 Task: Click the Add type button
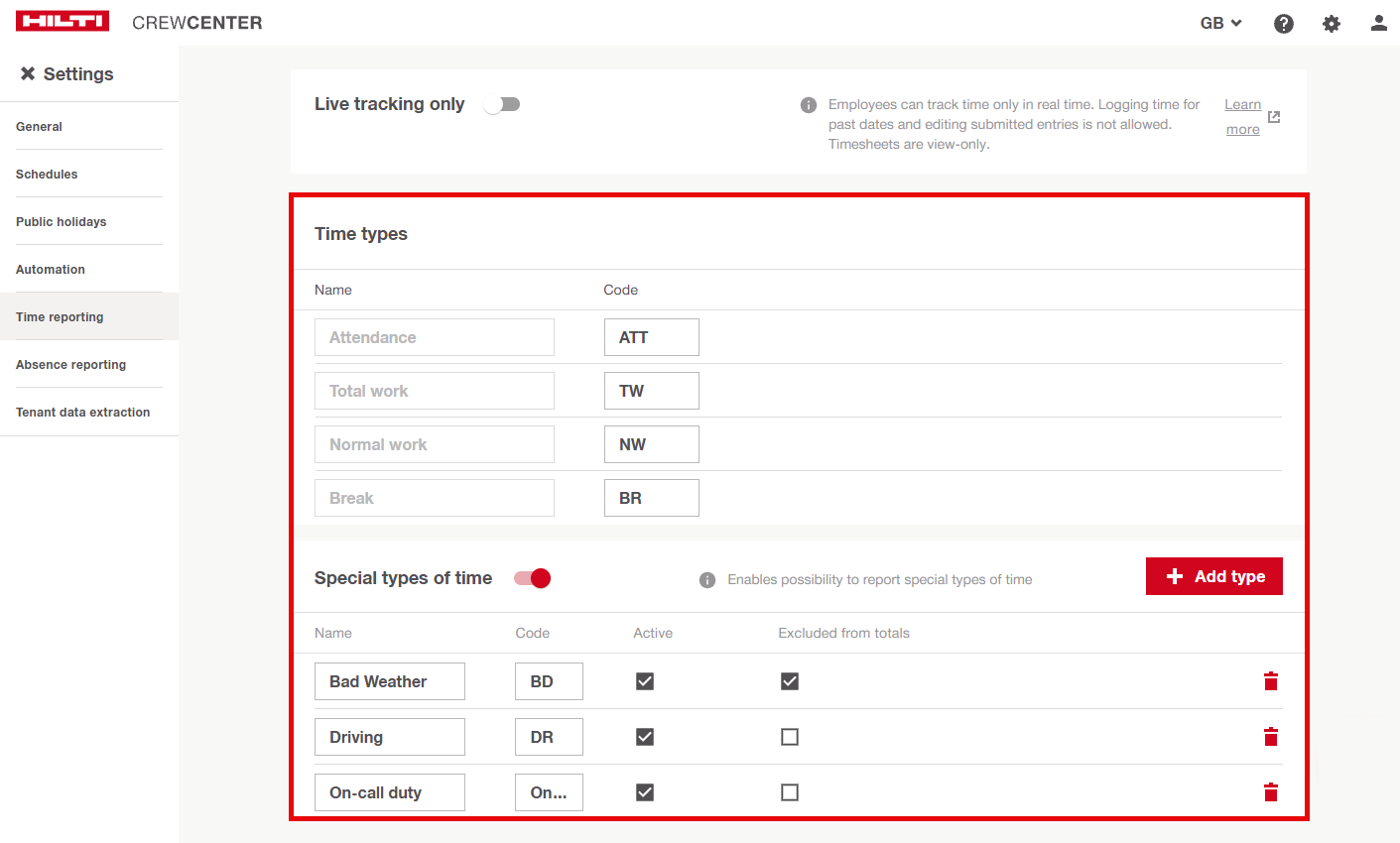1214,576
